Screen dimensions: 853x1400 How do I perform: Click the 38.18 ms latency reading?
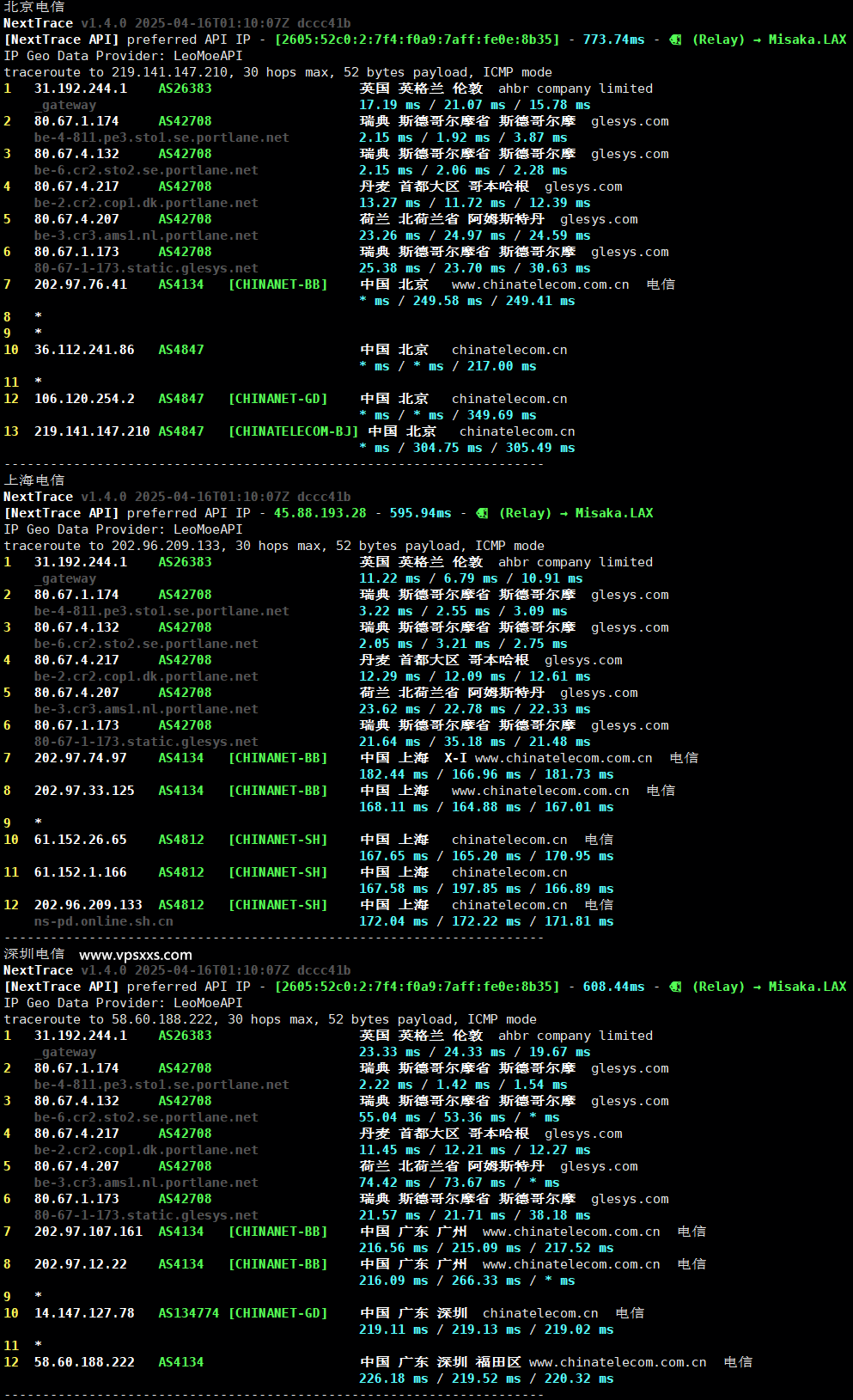click(x=560, y=1215)
